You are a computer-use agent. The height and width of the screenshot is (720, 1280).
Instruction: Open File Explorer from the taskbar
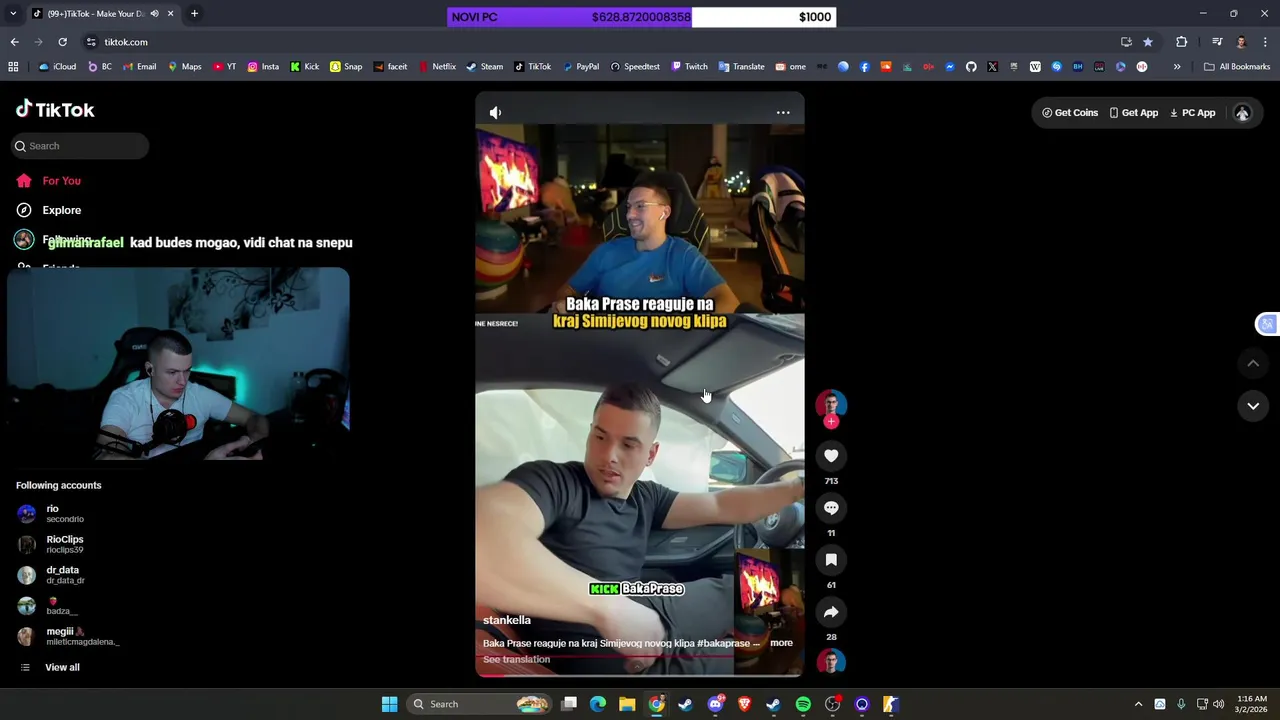tap(627, 704)
